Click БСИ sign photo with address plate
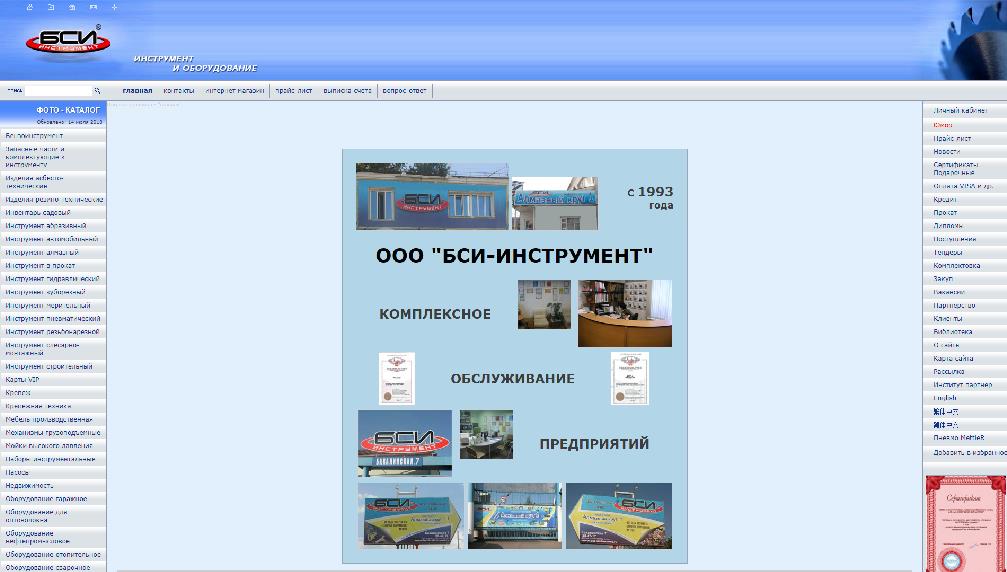 click(x=405, y=444)
